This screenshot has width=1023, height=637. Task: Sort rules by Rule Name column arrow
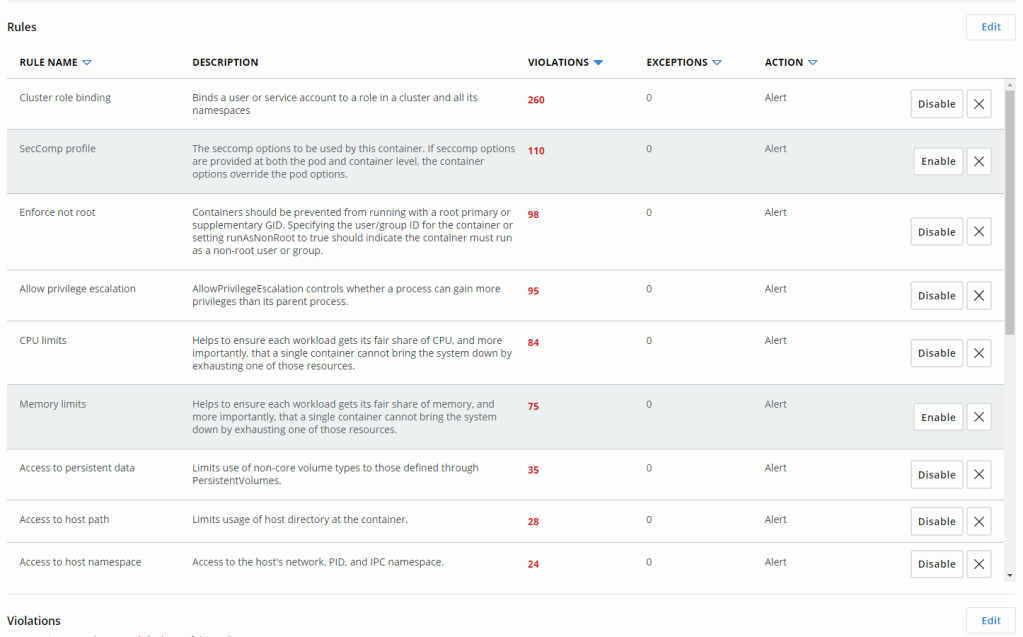tap(87, 63)
